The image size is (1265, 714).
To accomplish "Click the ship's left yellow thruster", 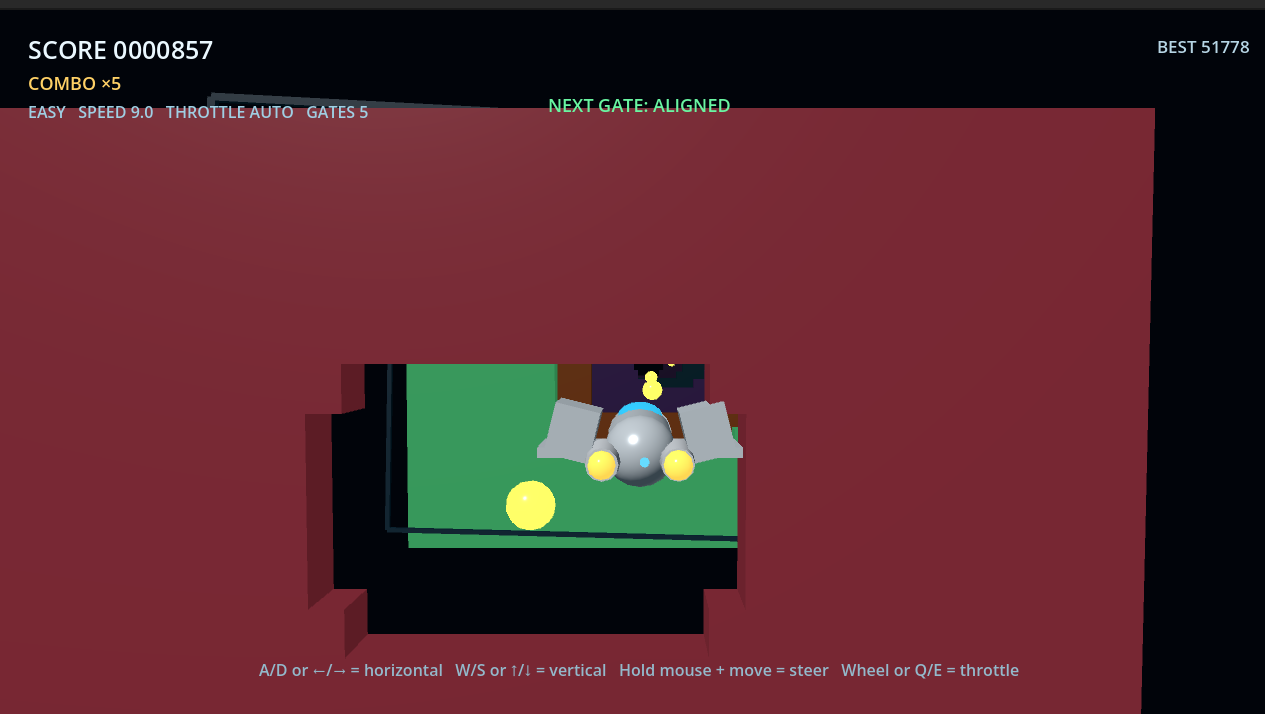I will tap(601, 465).
